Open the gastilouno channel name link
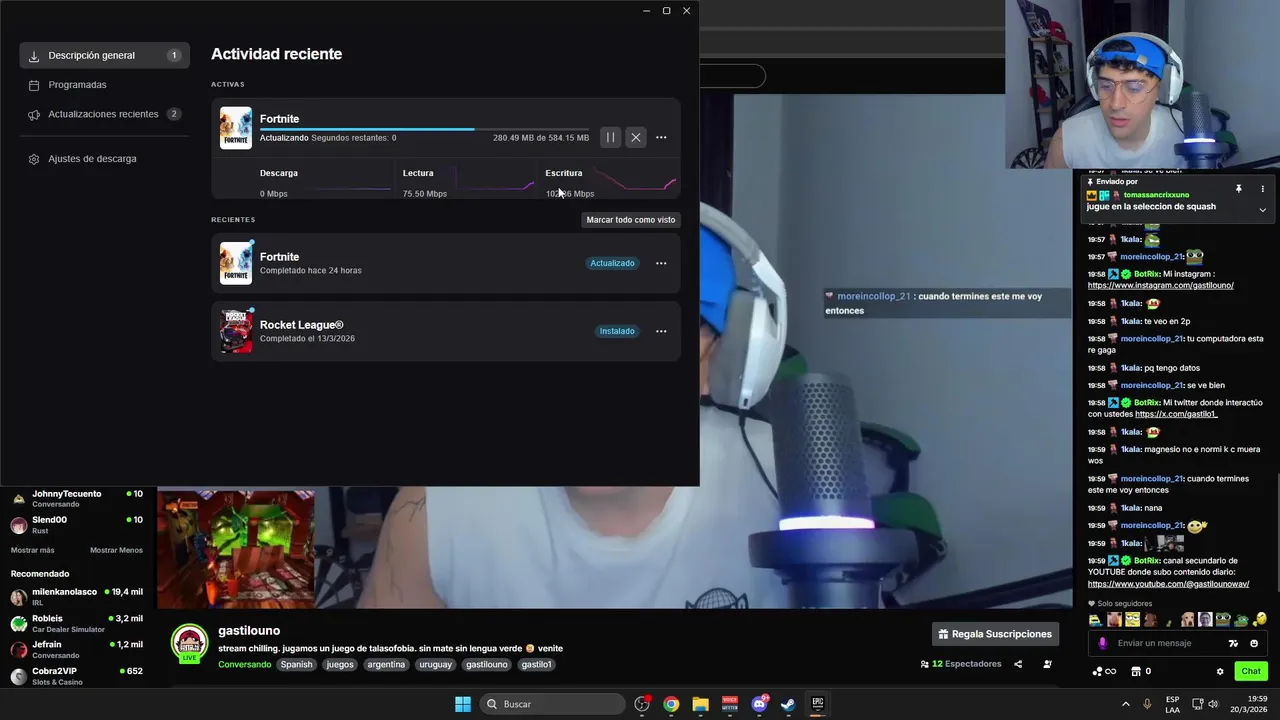1280x720 pixels. tap(249, 631)
